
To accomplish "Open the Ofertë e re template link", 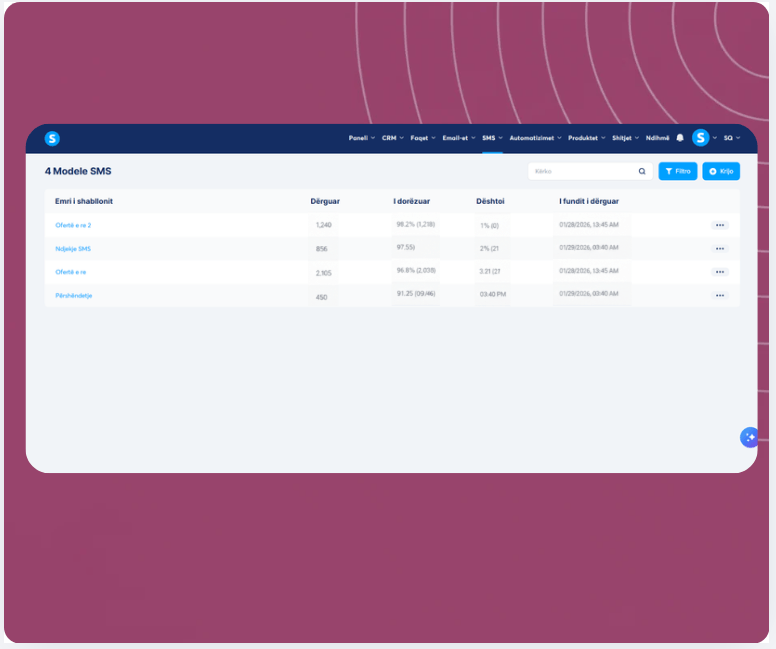I will pyautogui.click(x=70, y=272).
